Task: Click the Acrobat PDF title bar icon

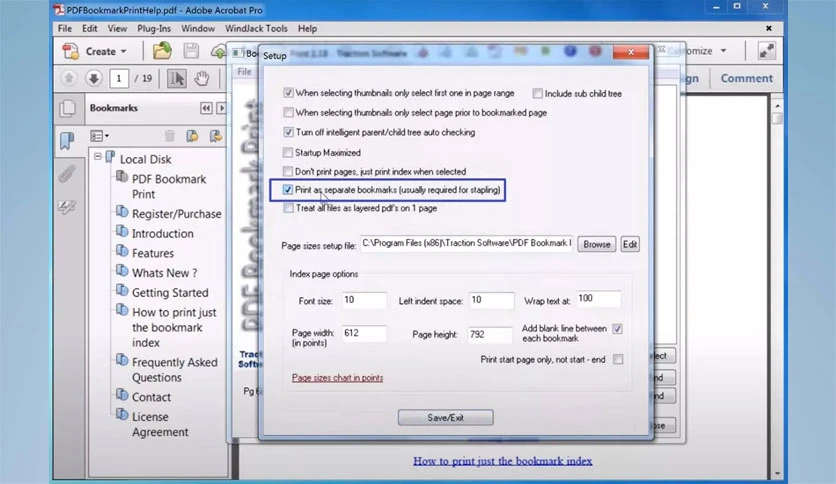Action: coord(59,10)
